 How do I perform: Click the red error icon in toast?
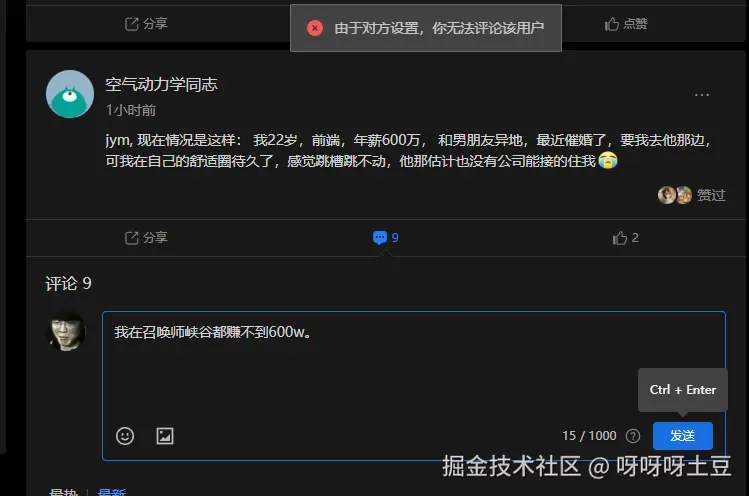pos(315,28)
